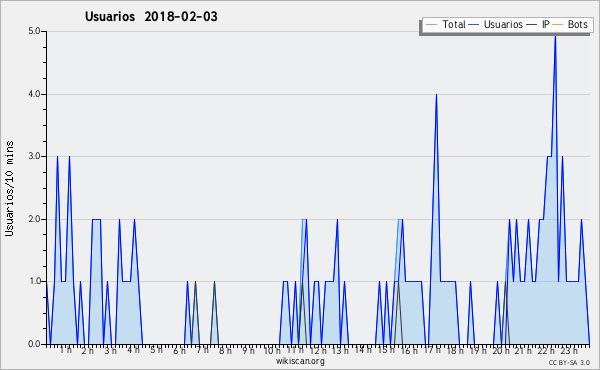The height and width of the screenshot is (370, 600).
Task: Click the '17 h' x-axis label
Action: coord(432,350)
